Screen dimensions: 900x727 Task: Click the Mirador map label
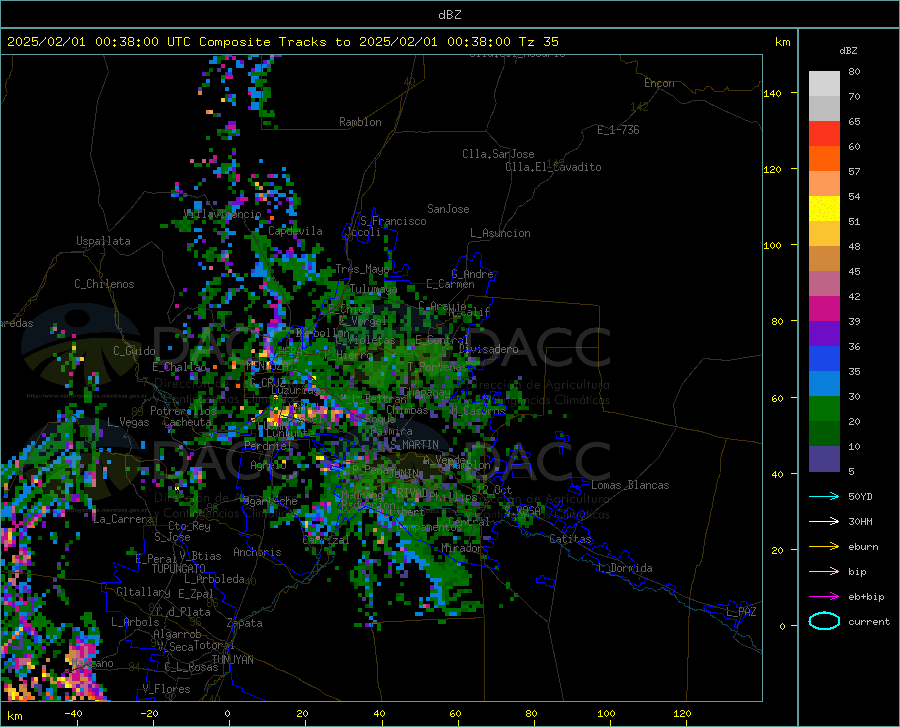coord(461,548)
